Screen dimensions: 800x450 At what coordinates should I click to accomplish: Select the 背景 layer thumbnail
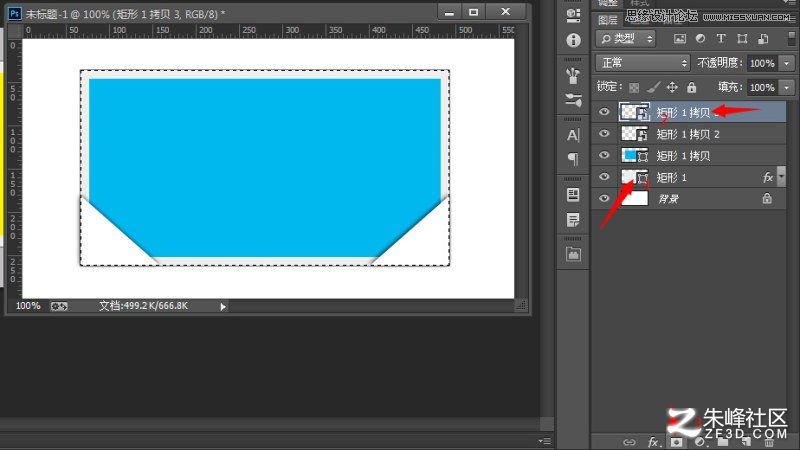pos(634,198)
